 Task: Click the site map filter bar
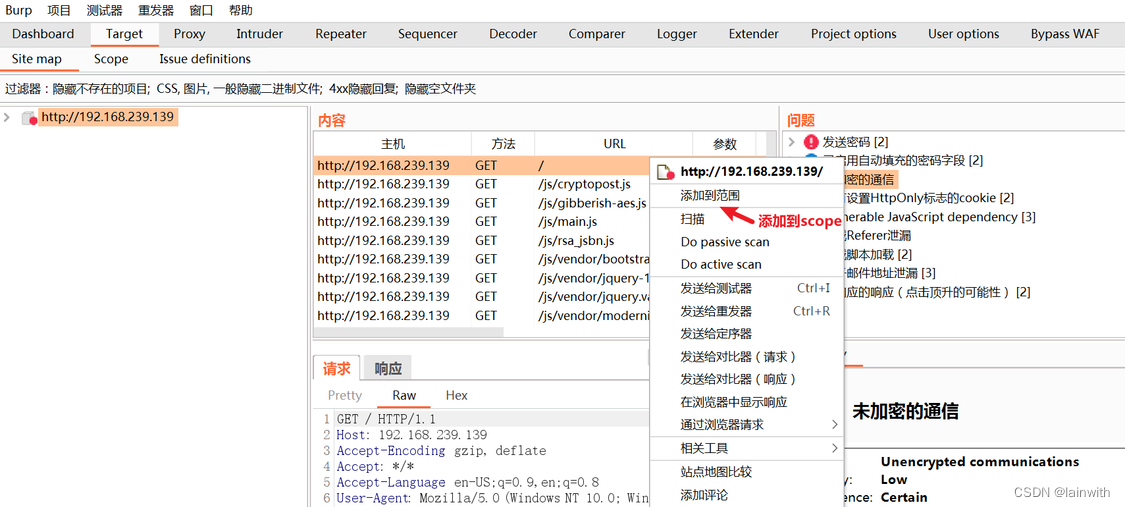click(562, 89)
